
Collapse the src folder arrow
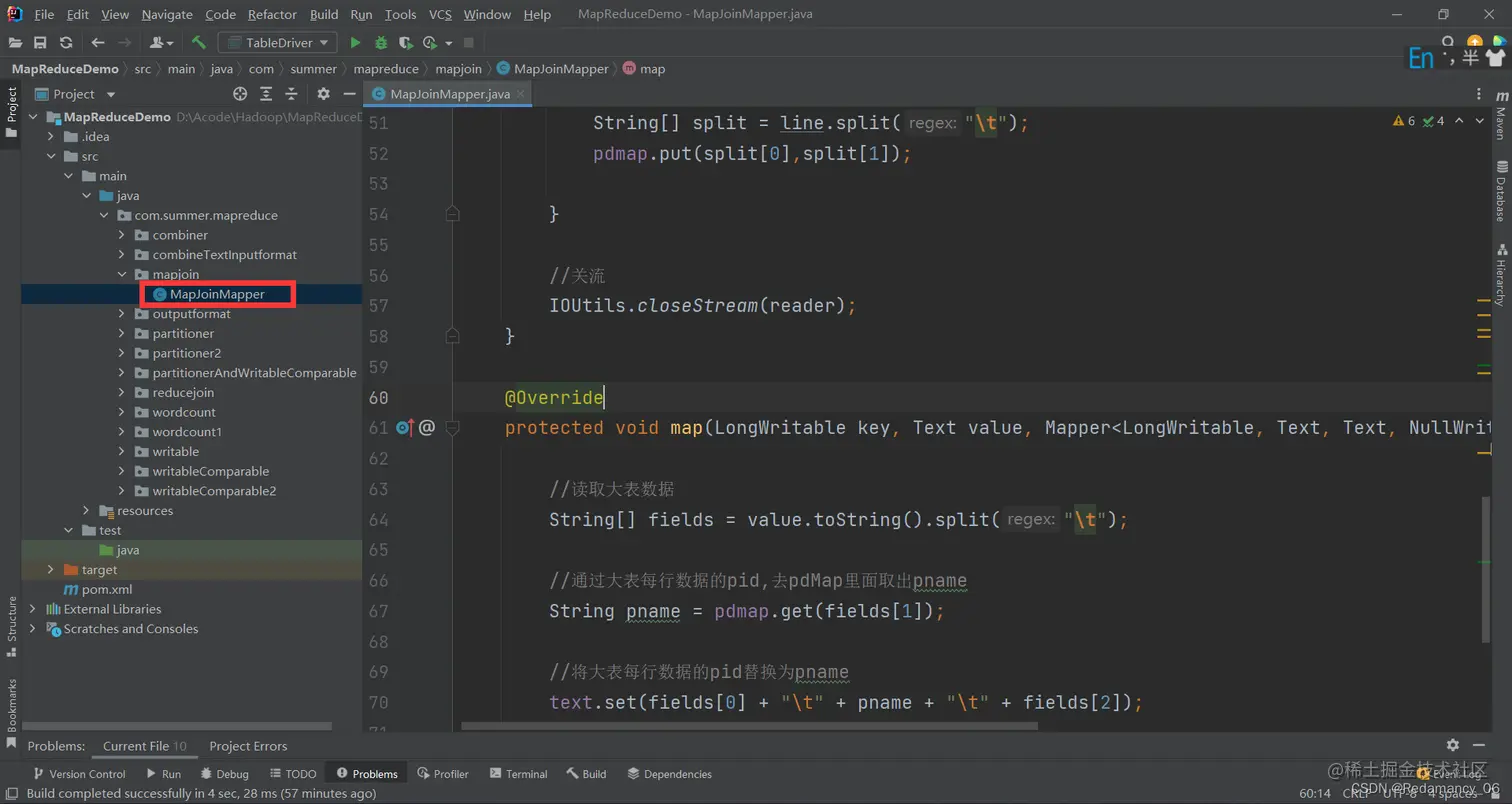(51, 156)
